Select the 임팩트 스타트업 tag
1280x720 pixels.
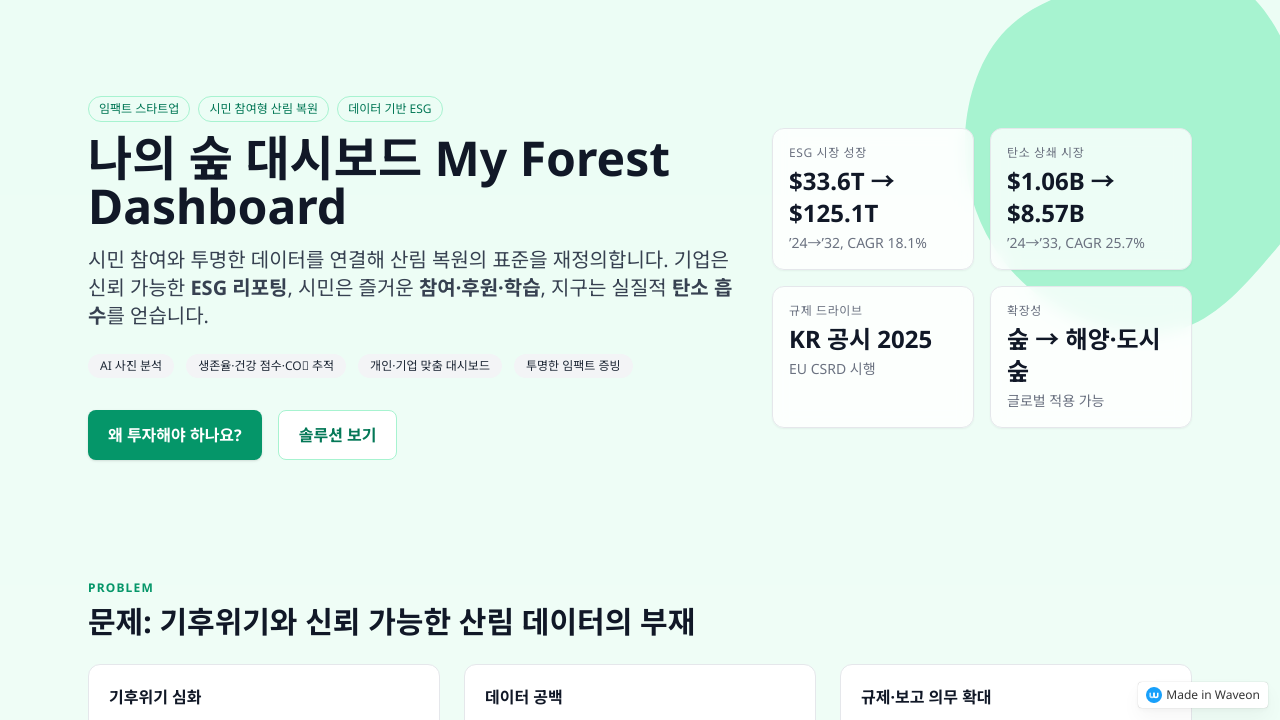pyautogui.click(x=139, y=109)
